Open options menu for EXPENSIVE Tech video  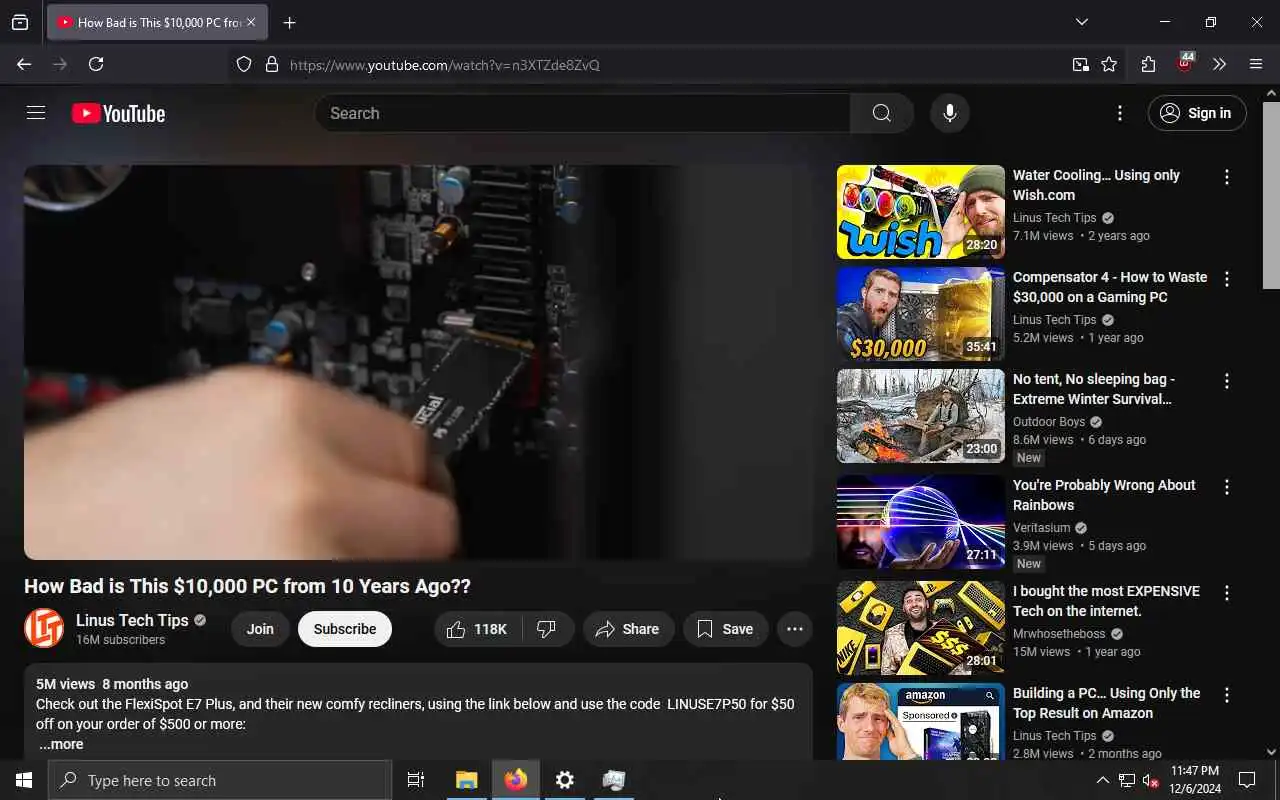1227,593
